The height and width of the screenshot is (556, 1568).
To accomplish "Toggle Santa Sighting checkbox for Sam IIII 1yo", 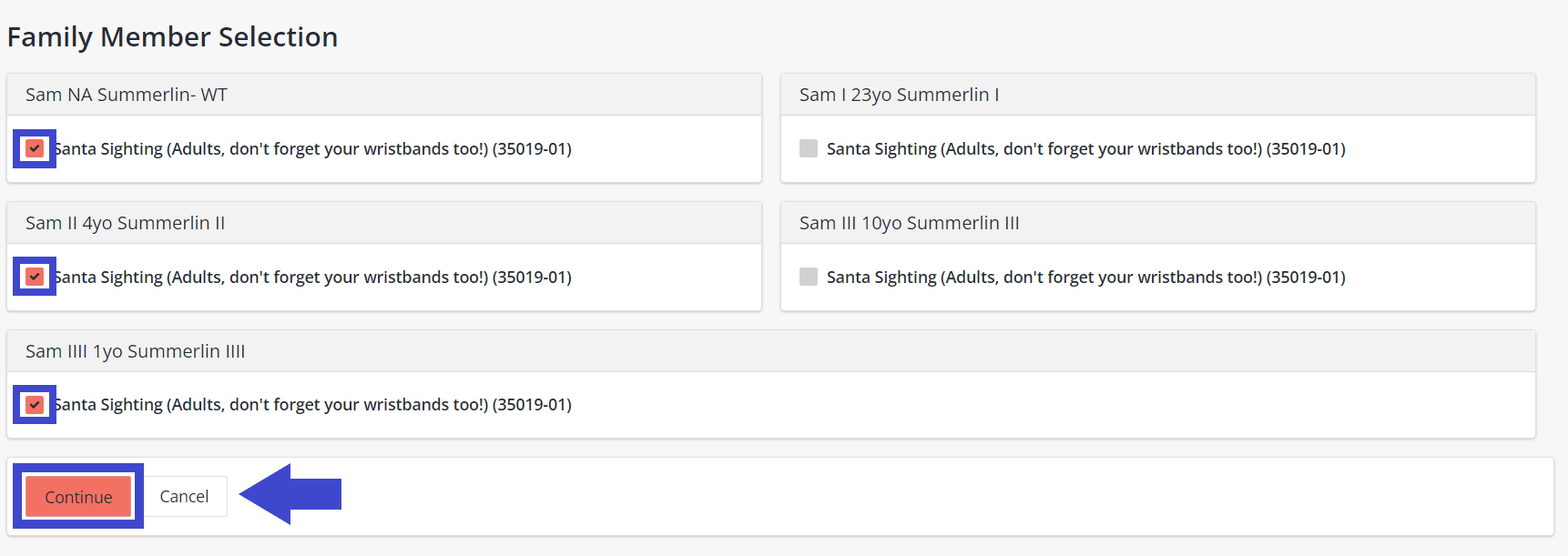I will tap(35, 405).
